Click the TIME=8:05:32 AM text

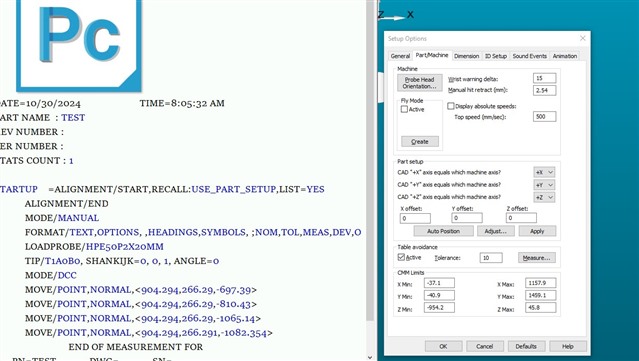[182, 103]
